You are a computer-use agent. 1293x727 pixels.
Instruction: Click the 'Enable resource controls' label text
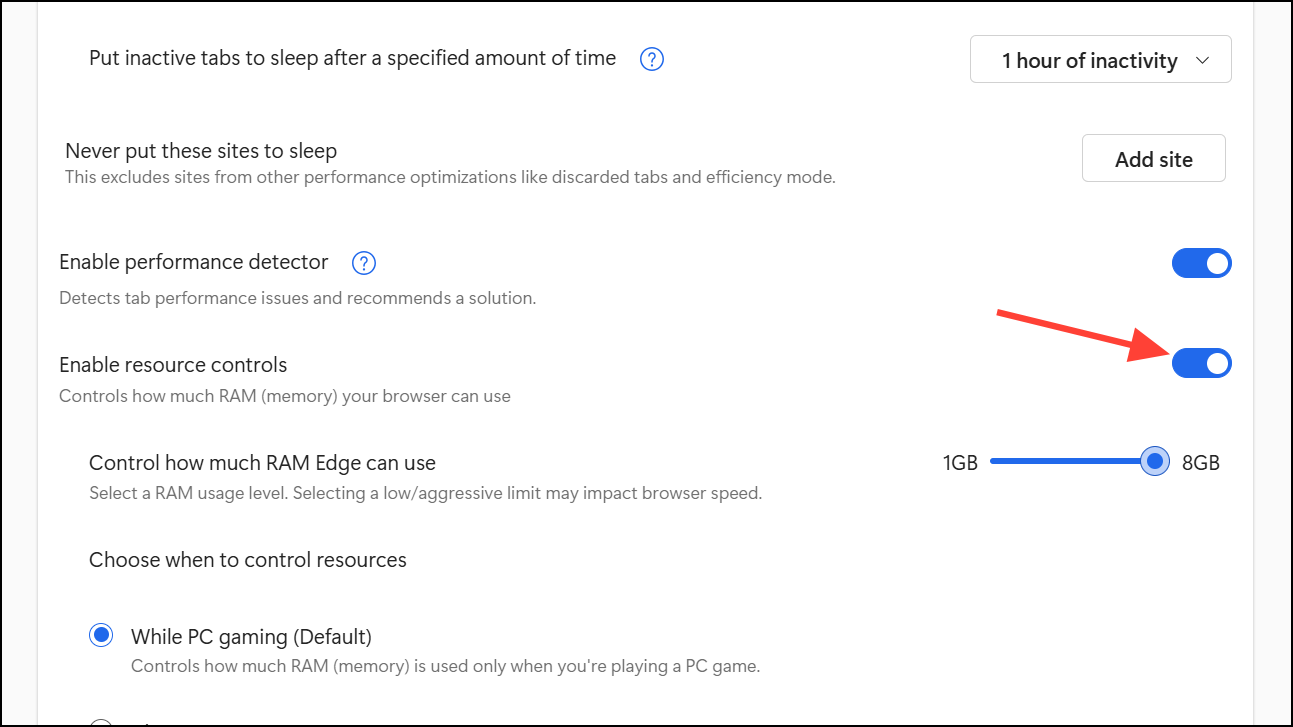click(173, 364)
